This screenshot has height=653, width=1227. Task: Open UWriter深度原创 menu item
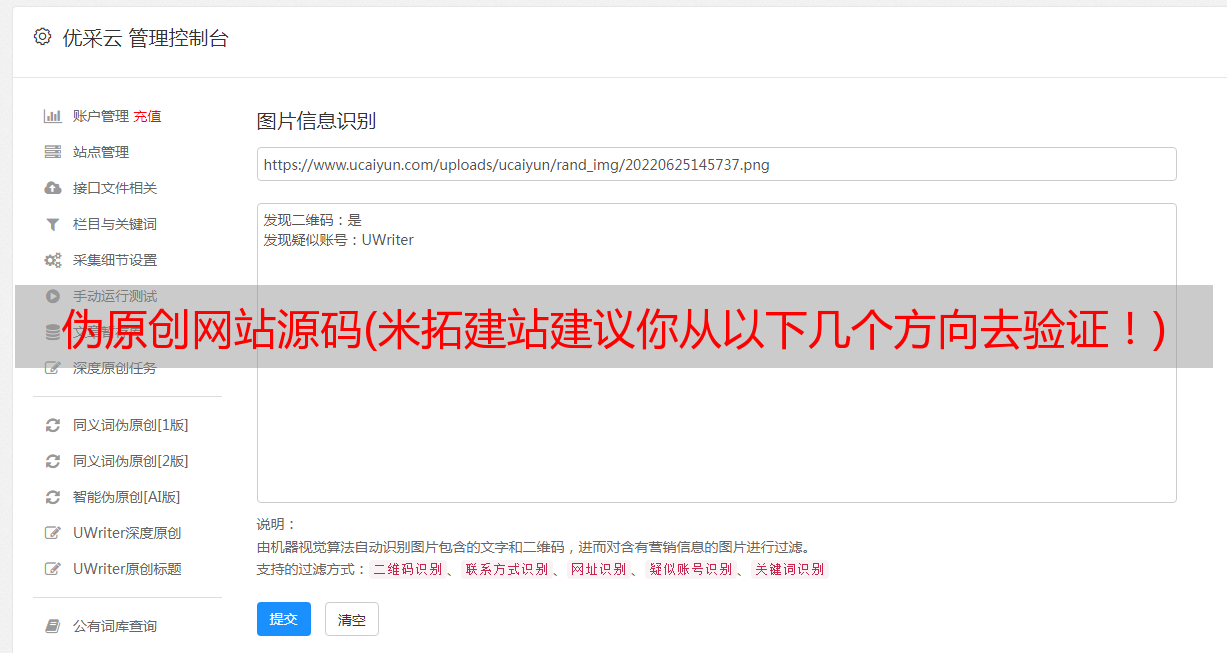point(127,533)
